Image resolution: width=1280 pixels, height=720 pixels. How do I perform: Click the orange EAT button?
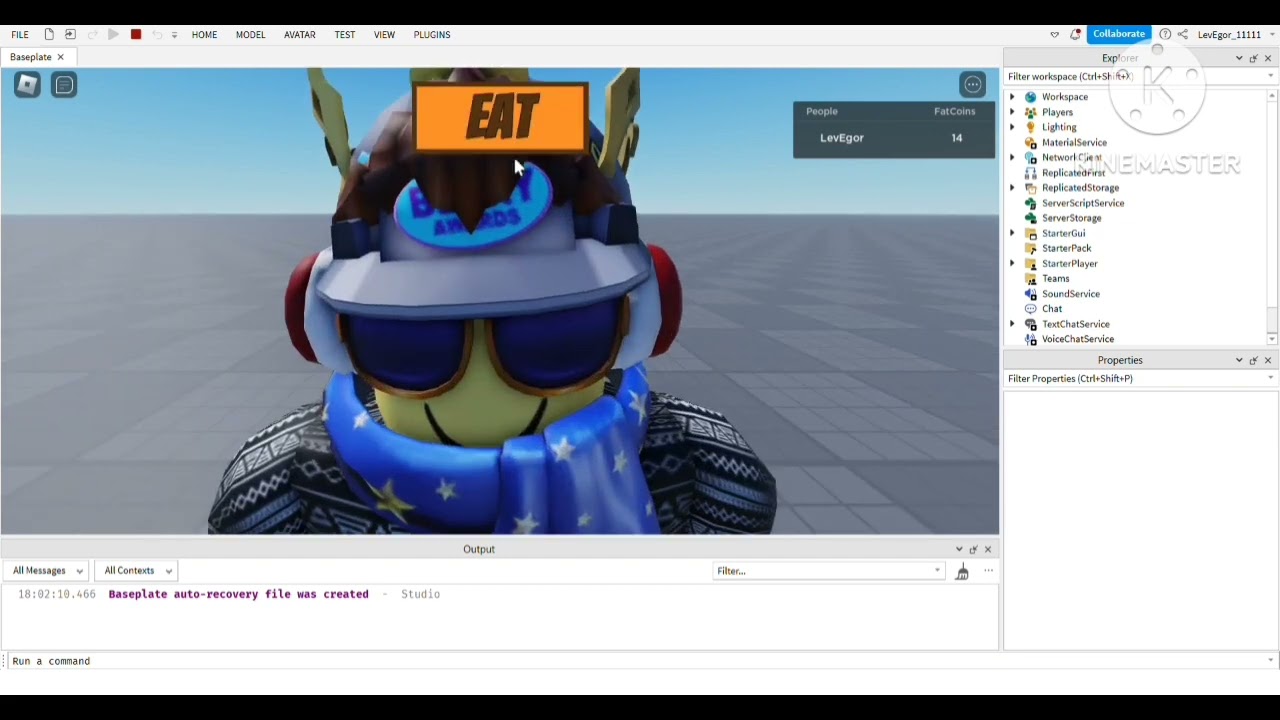[x=500, y=118]
